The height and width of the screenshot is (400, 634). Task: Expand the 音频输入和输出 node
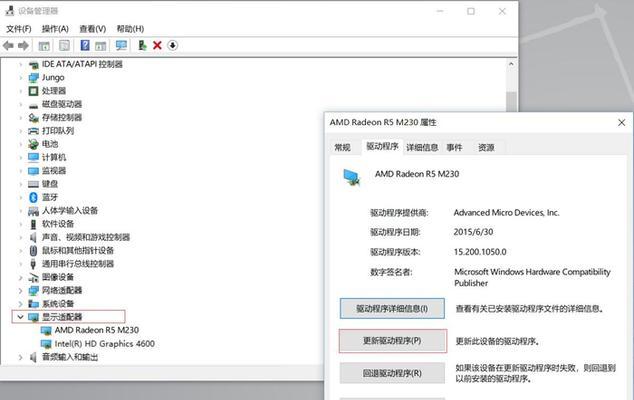click(x=20, y=357)
